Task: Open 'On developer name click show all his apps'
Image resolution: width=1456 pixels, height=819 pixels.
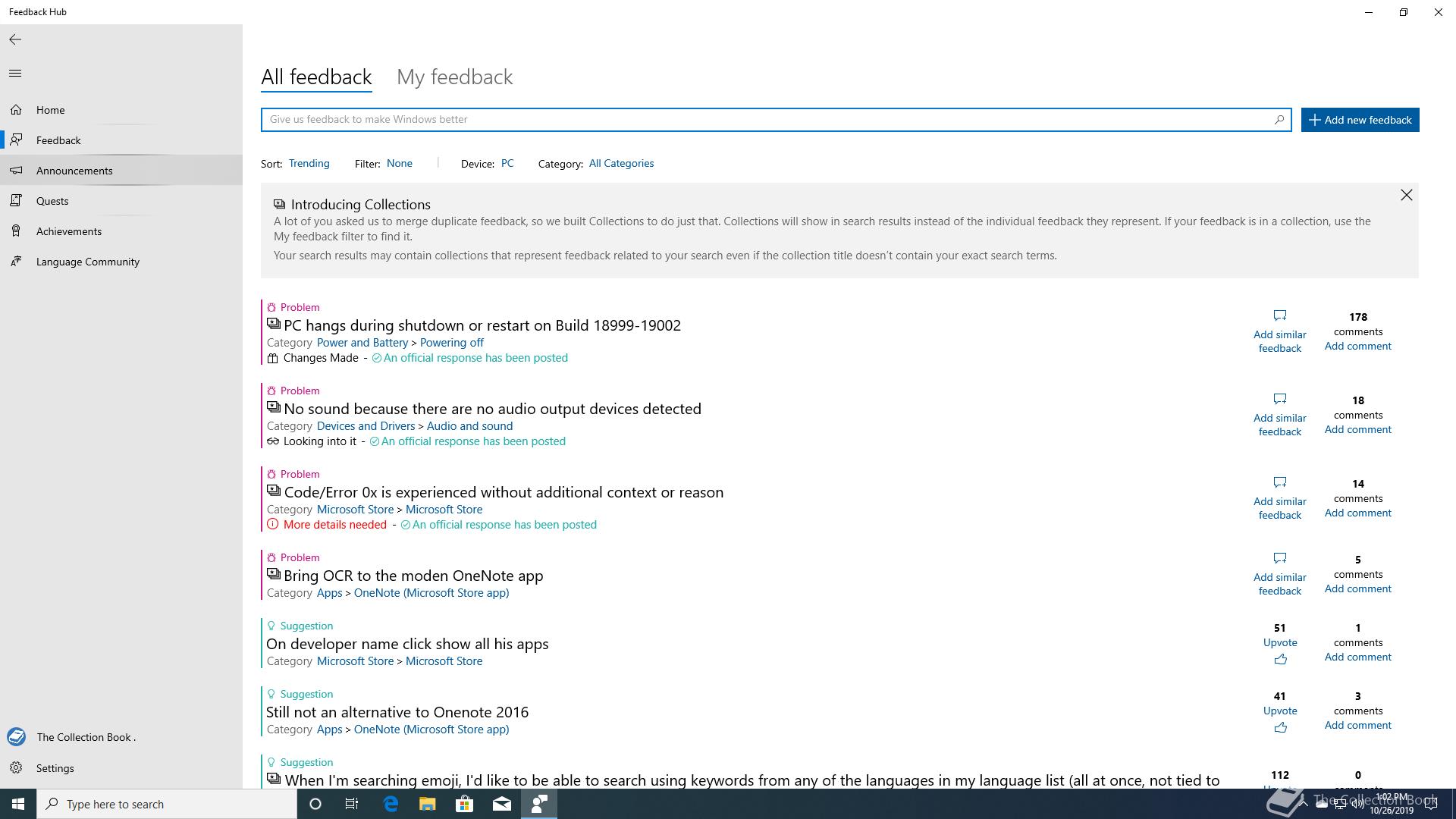Action: (x=407, y=644)
